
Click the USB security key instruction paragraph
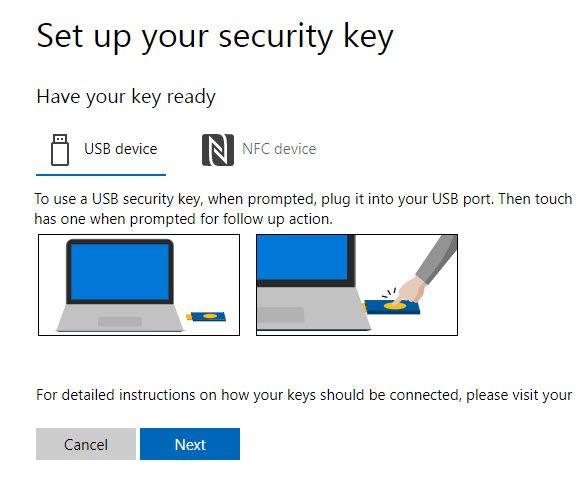(x=303, y=209)
